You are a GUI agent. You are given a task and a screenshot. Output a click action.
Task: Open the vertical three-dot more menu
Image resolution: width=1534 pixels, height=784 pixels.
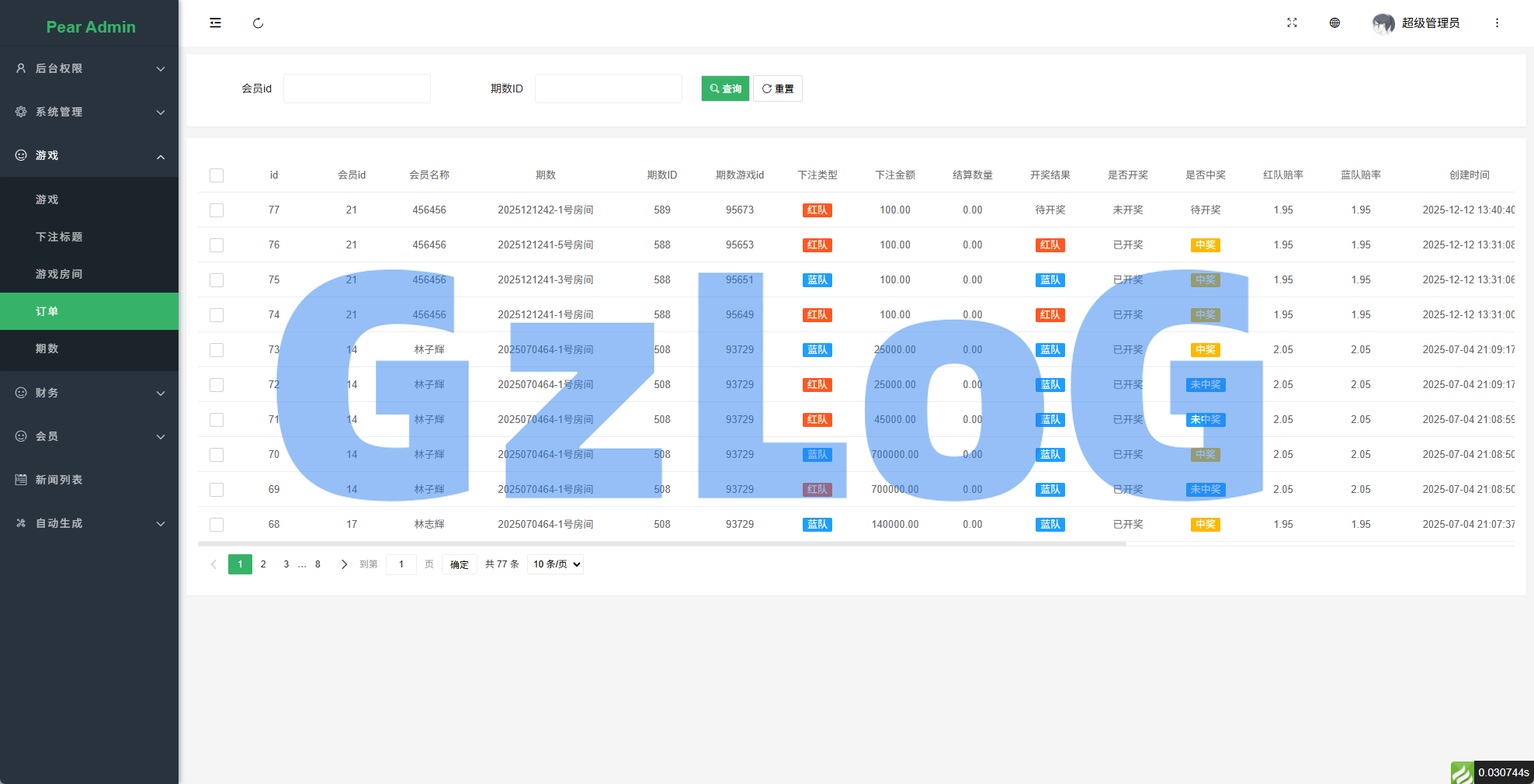[x=1497, y=23]
